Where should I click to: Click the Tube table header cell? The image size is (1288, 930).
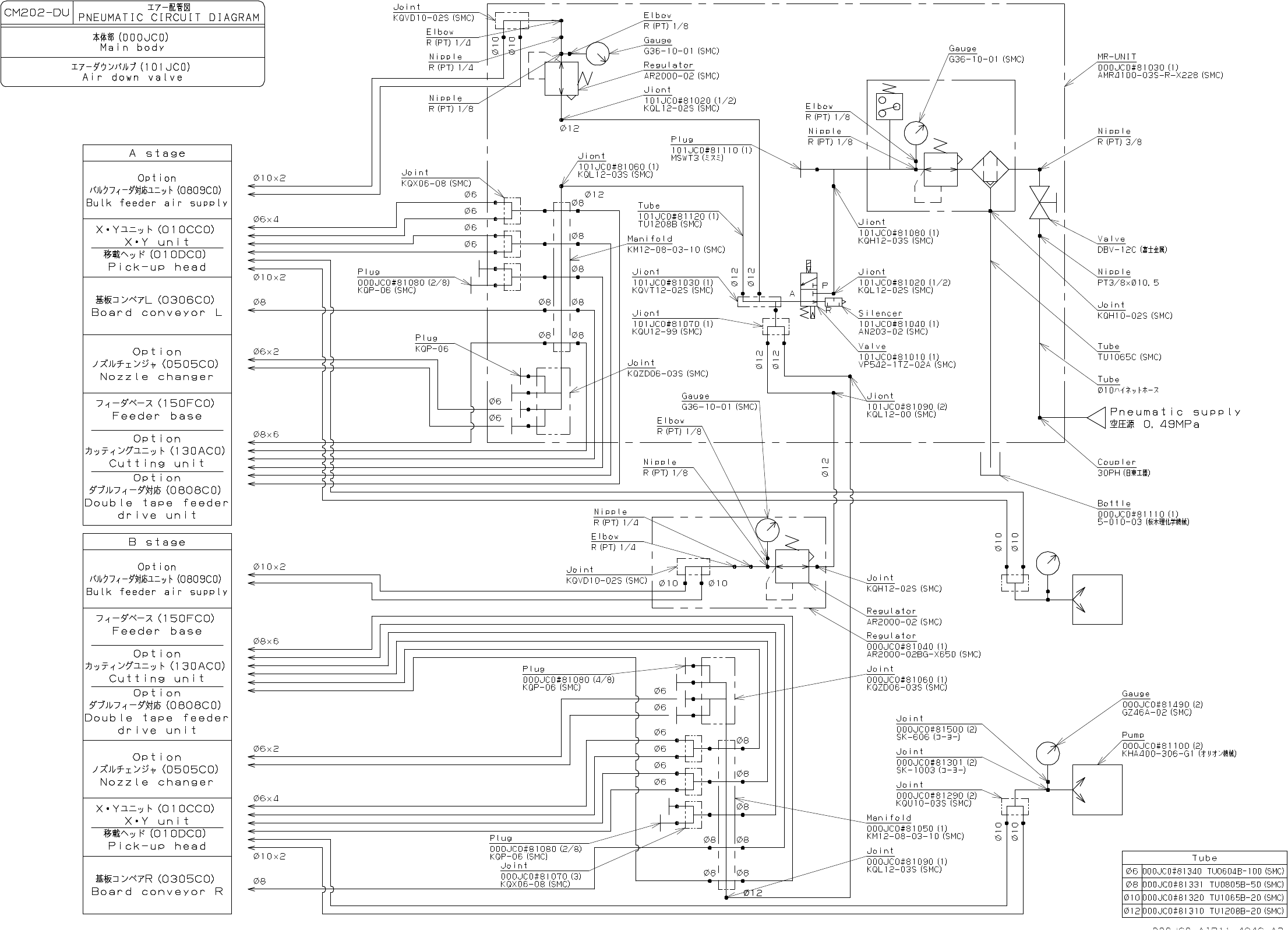pyautogui.click(x=1204, y=858)
